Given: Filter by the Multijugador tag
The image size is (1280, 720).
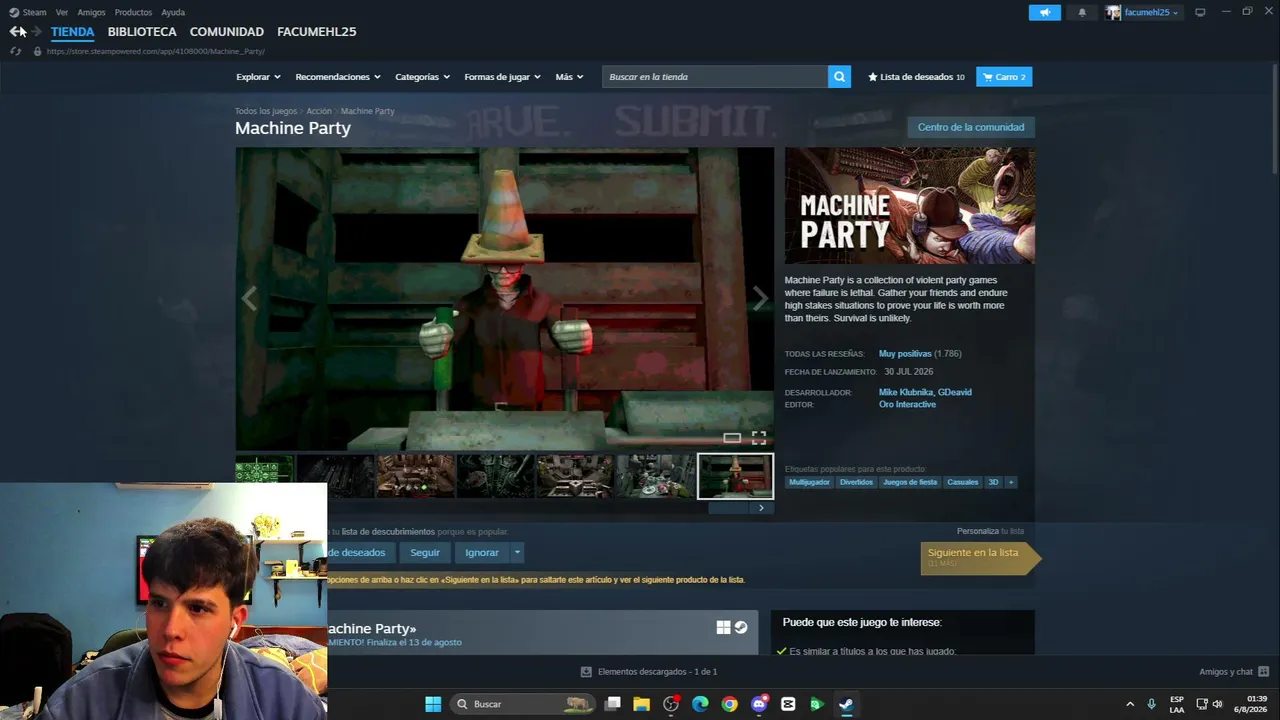Looking at the screenshot, I should coord(809,482).
